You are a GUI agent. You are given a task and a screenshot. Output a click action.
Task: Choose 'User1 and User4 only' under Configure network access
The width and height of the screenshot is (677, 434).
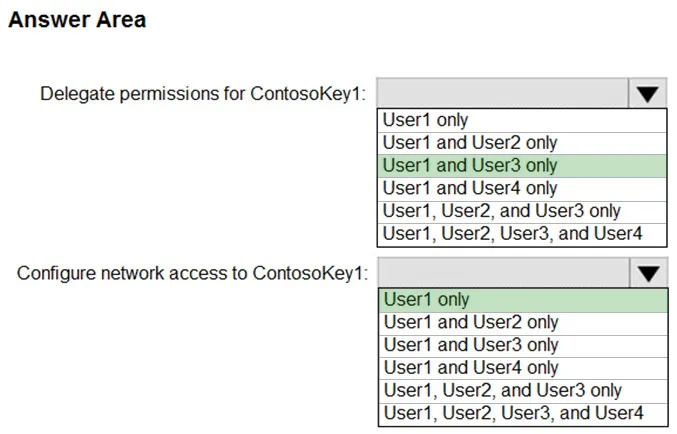tap(523, 368)
